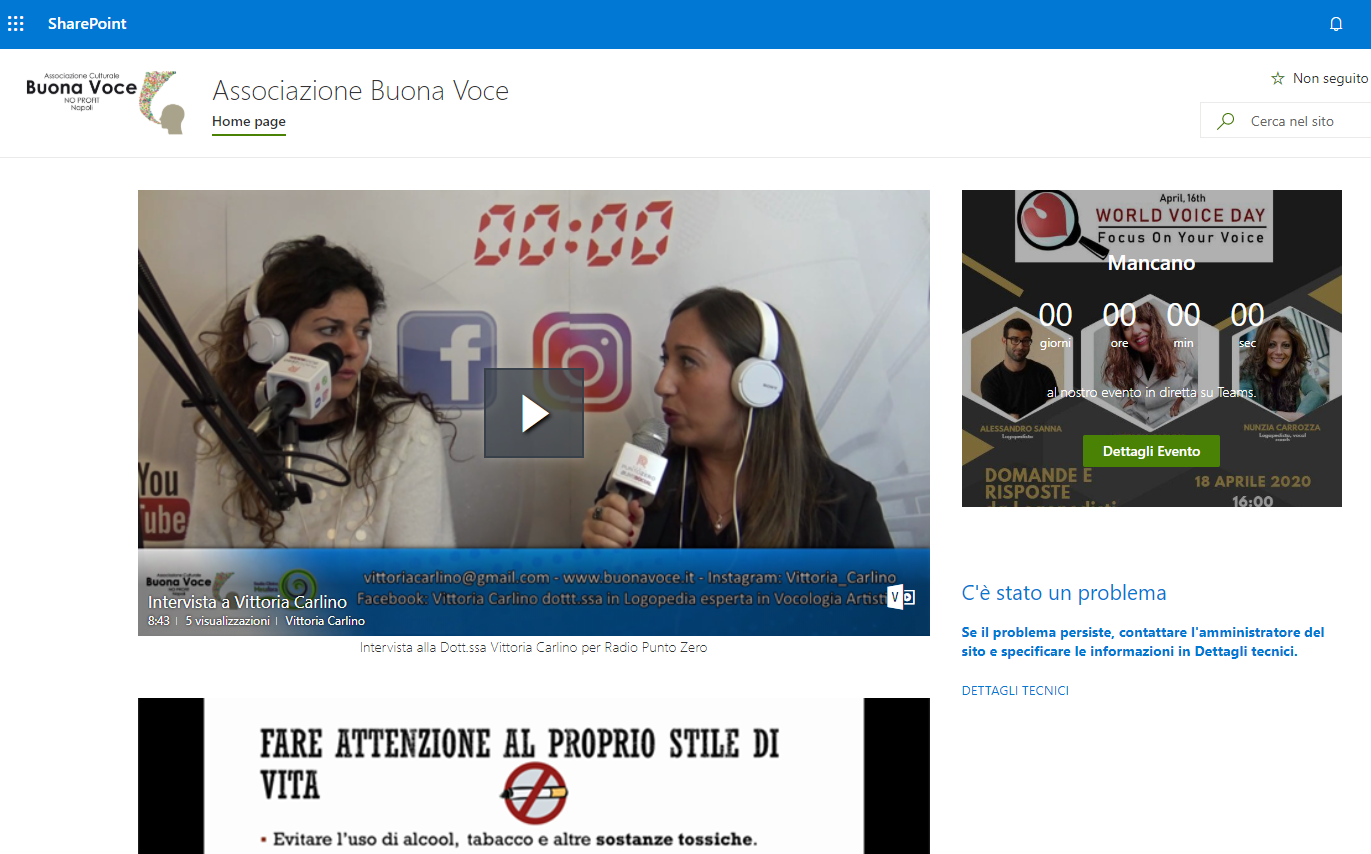Click the ore countdown value
This screenshot has width=1371, height=854.
coord(1119,315)
